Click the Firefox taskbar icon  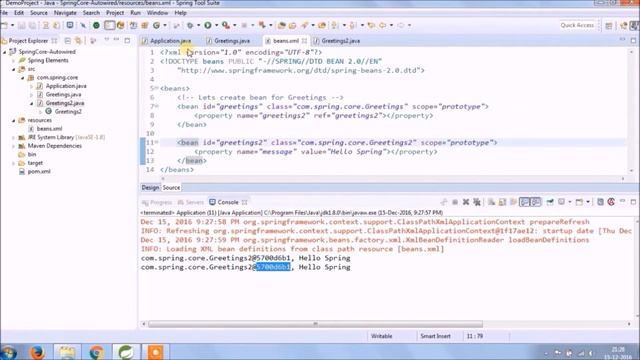(37, 352)
